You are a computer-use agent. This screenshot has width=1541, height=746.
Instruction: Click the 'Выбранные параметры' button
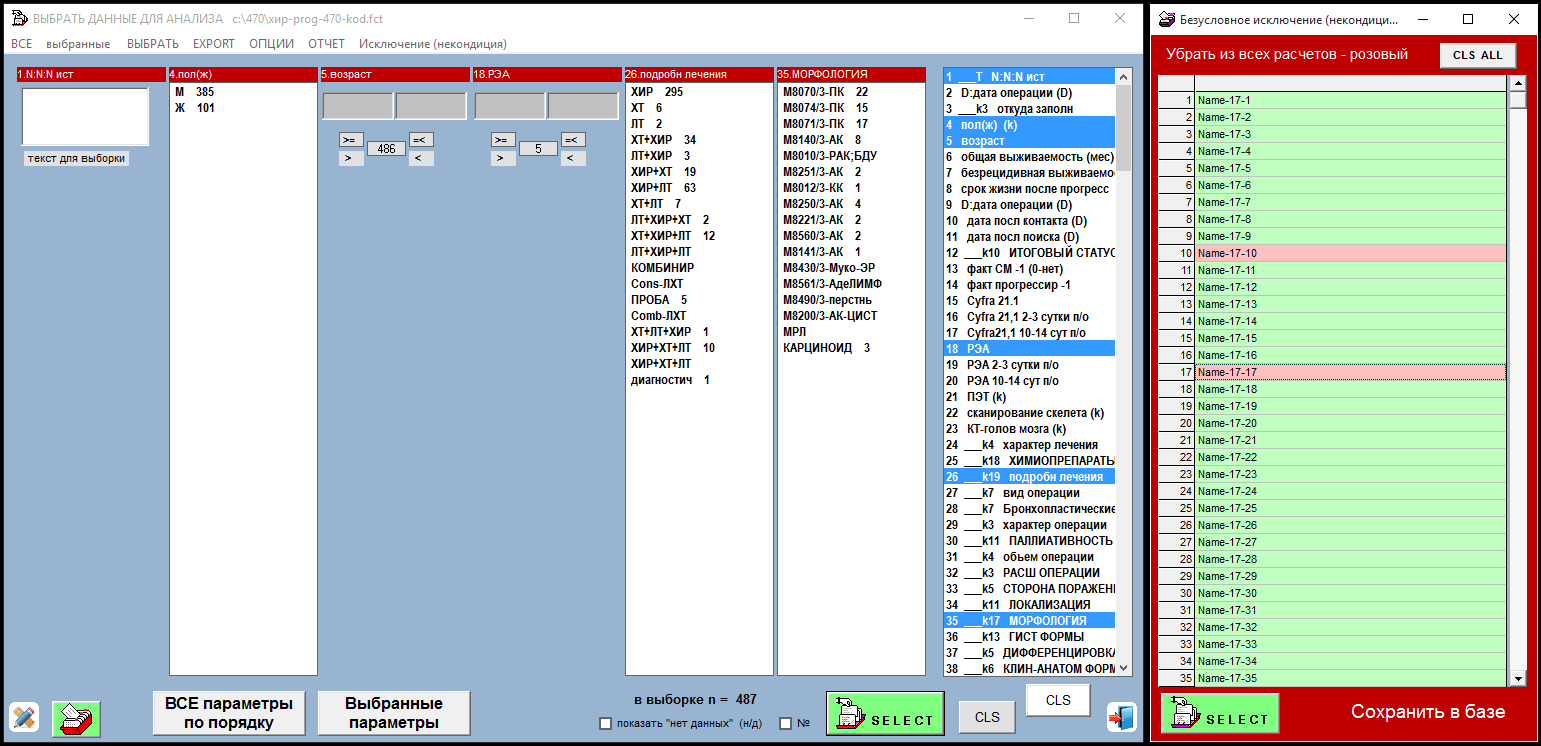pos(393,713)
